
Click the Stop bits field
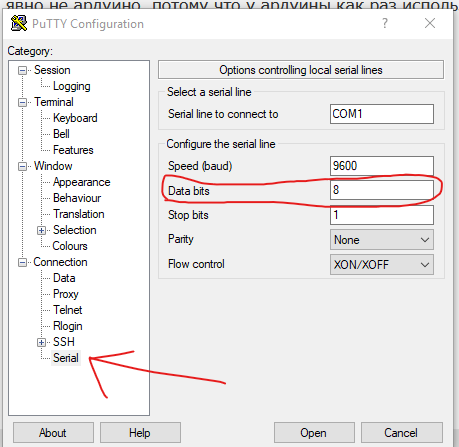point(382,215)
